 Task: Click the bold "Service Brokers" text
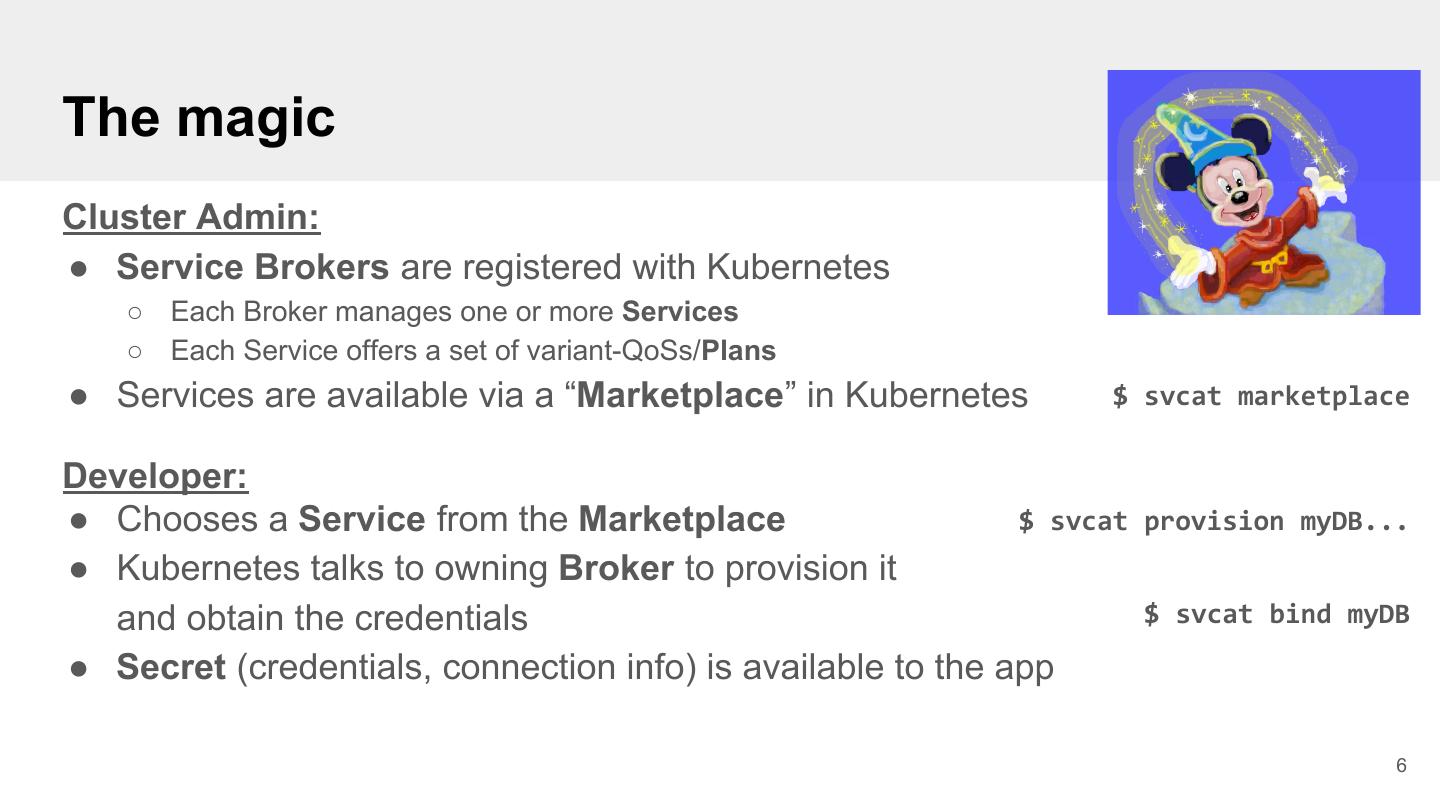(253, 268)
